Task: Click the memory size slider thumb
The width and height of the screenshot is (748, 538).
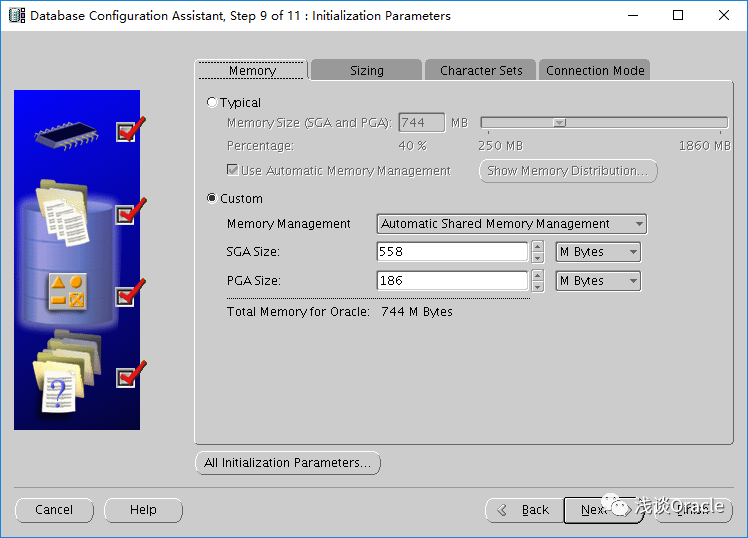Action: 560,123
